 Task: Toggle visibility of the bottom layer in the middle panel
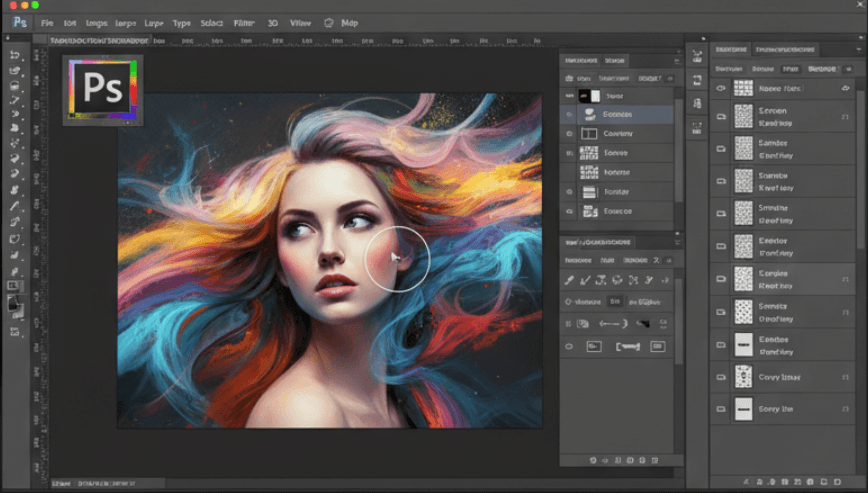pyautogui.click(x=569, y=211)
